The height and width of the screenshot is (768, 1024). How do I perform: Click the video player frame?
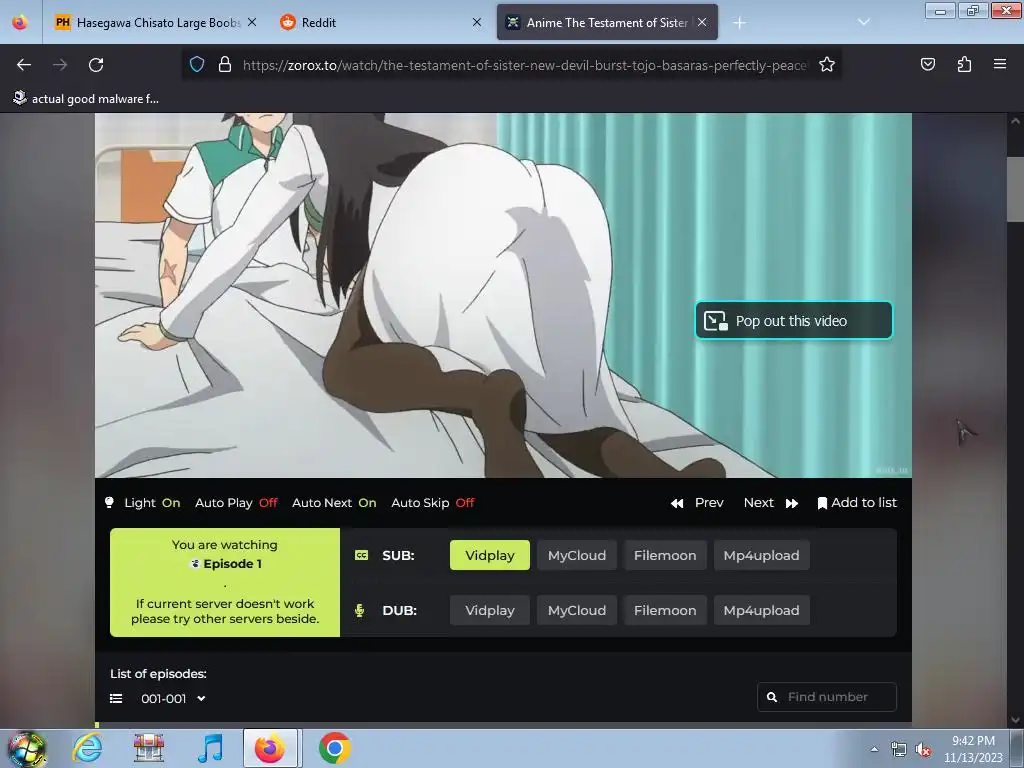coord(503,295)
